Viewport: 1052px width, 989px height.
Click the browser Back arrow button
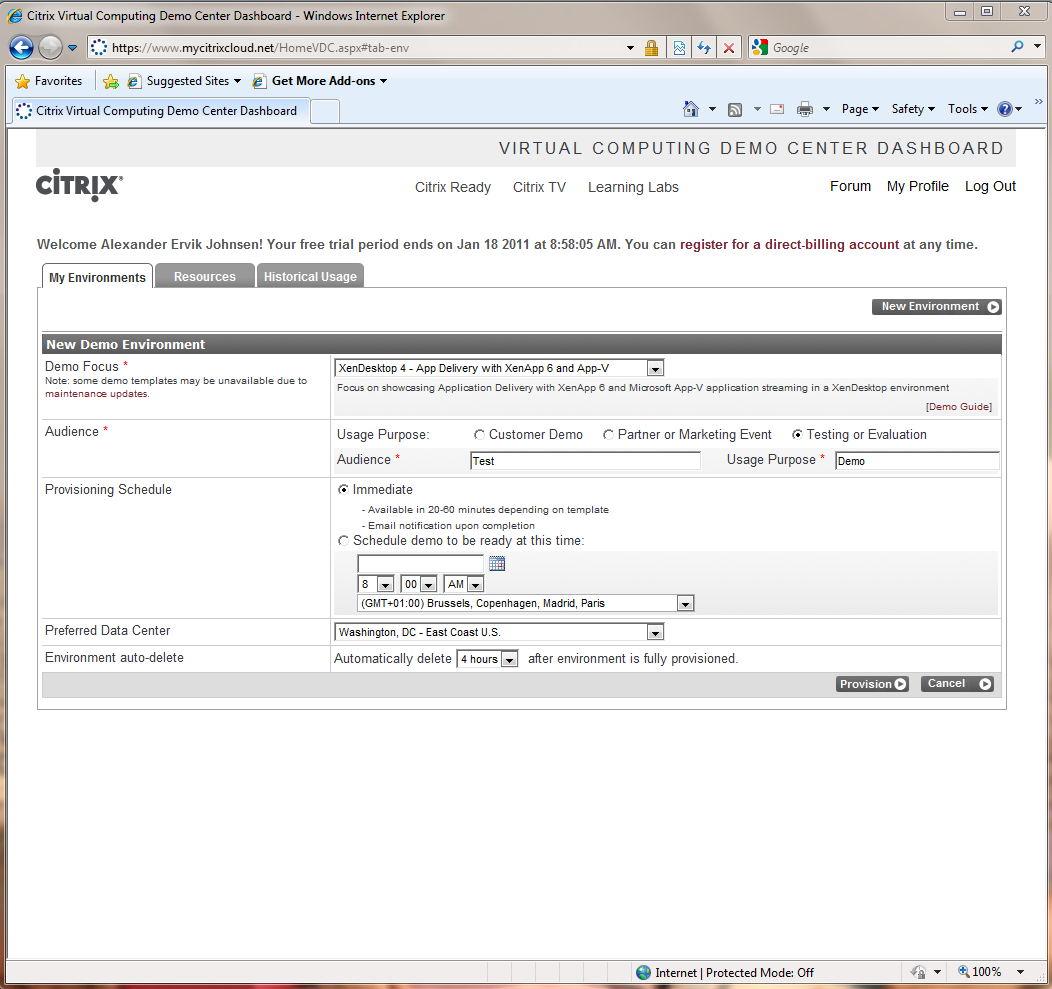(21, 48)
